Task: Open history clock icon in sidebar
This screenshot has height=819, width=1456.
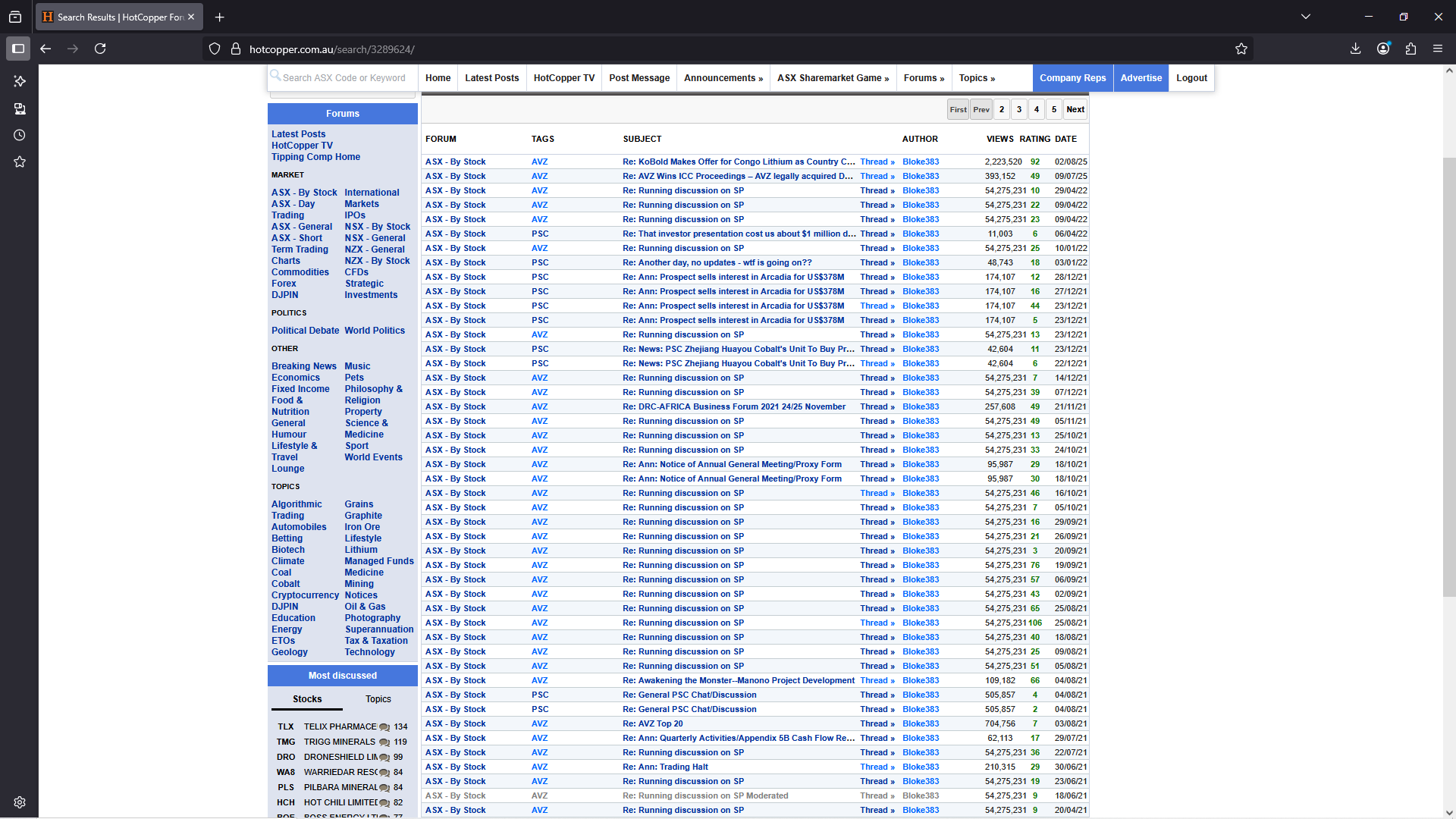Action: point(20,135)
